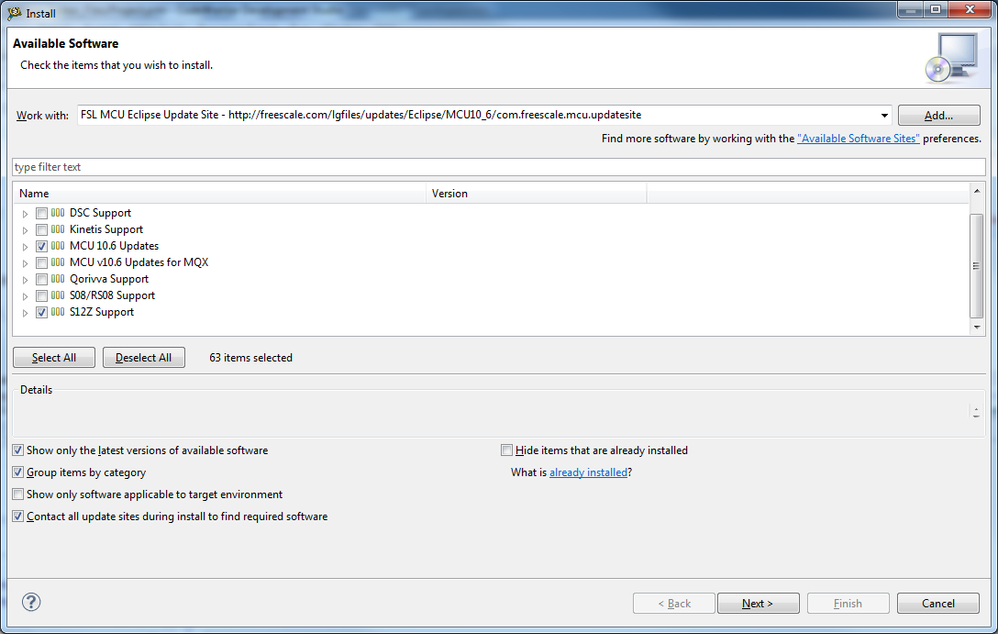Click the Details pane scroll stepper
The height and width of the screenshot is (634, 998).
point(976,412)
